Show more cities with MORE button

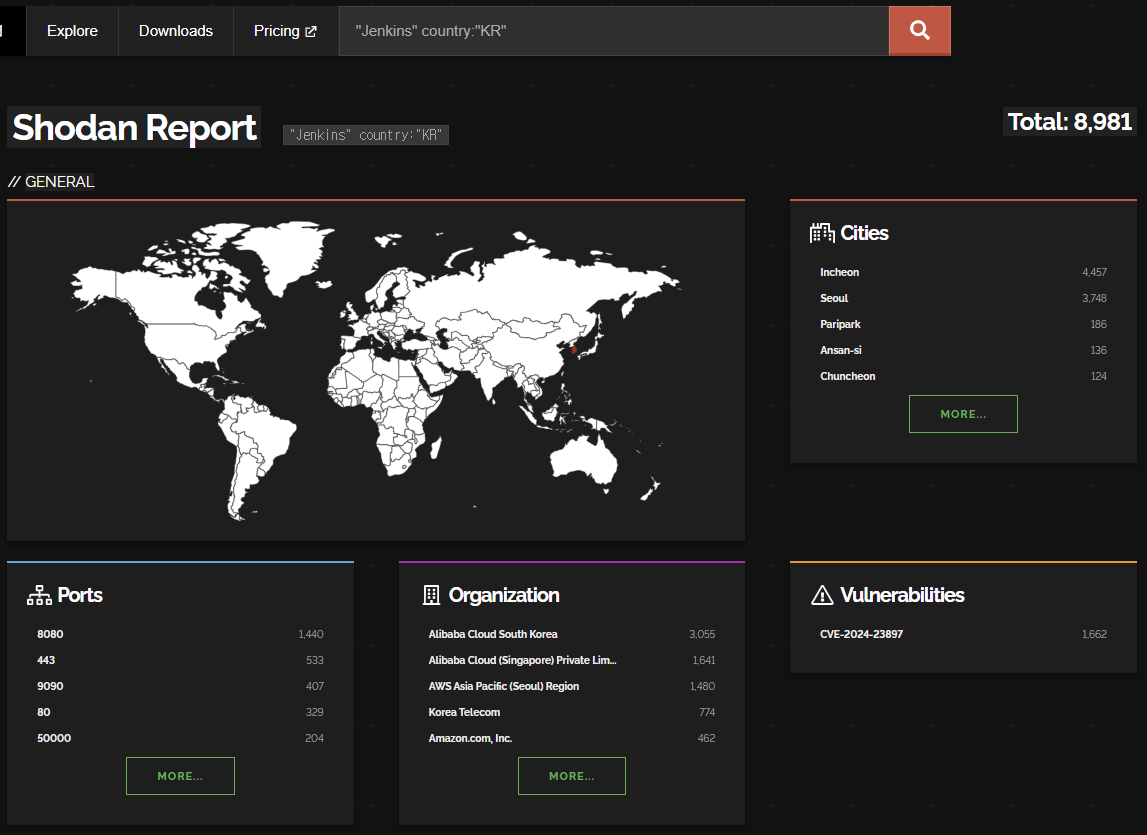coord(963,414)
